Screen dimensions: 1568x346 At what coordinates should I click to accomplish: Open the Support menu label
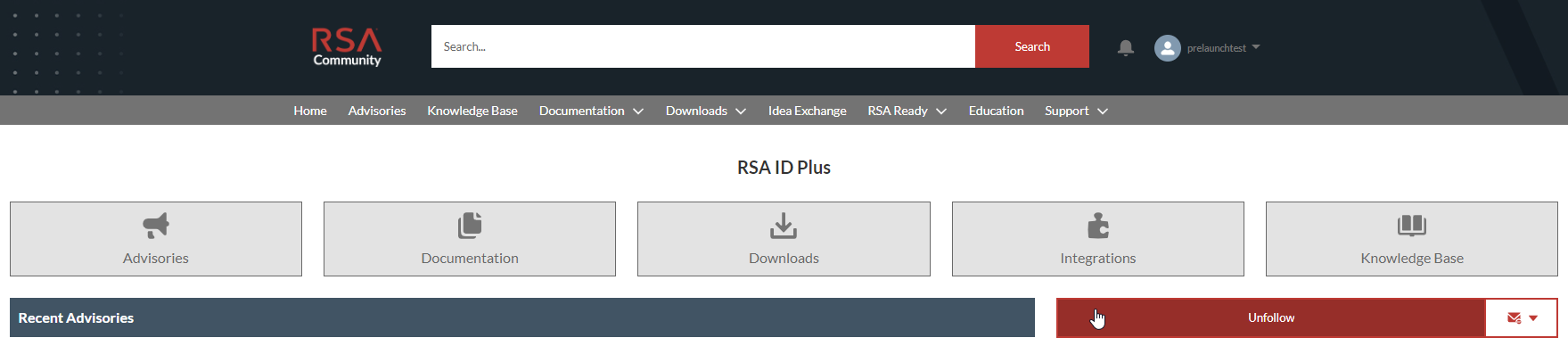[x=1067, y=111]
